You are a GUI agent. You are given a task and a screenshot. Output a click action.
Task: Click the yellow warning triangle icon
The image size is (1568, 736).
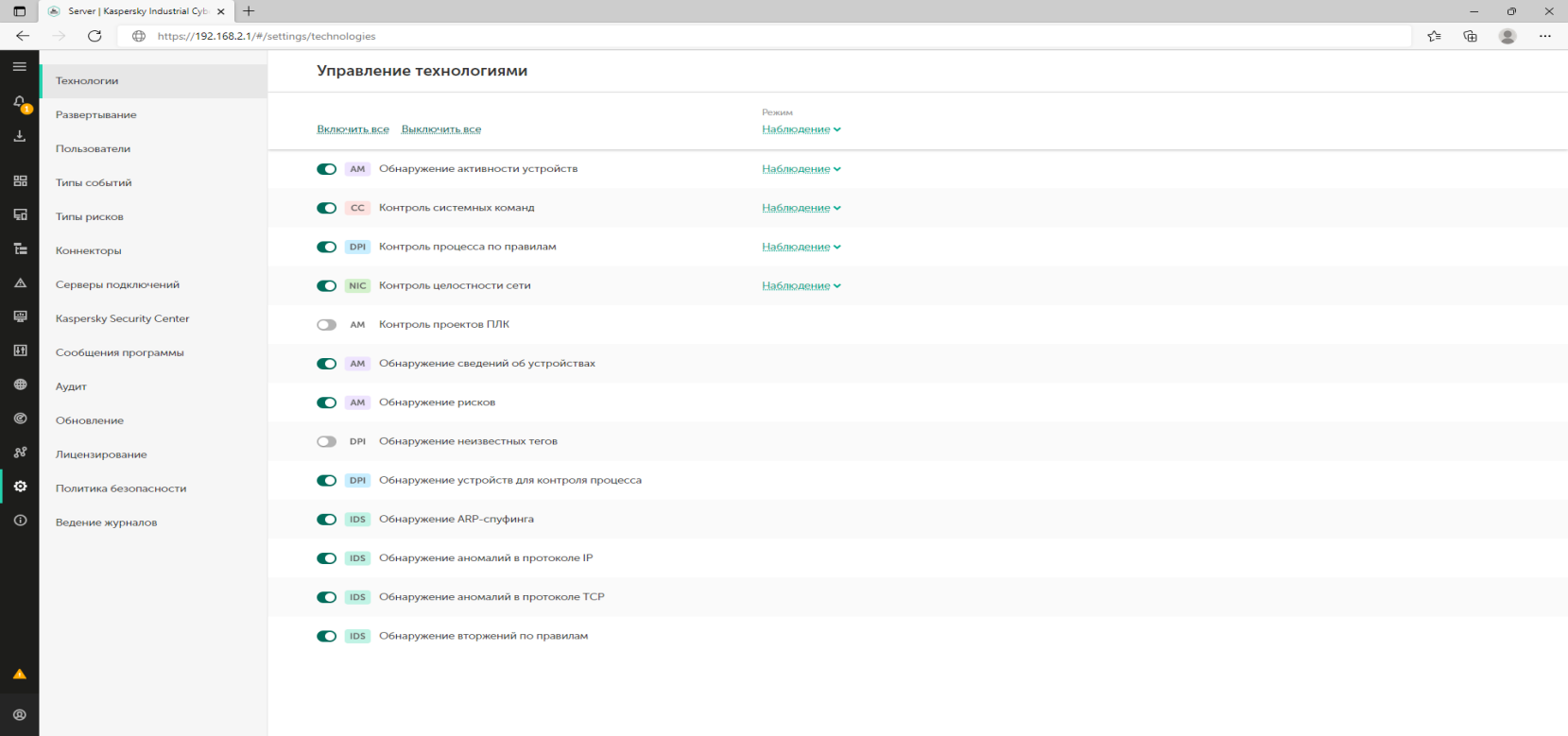click(x=19, y=675)
